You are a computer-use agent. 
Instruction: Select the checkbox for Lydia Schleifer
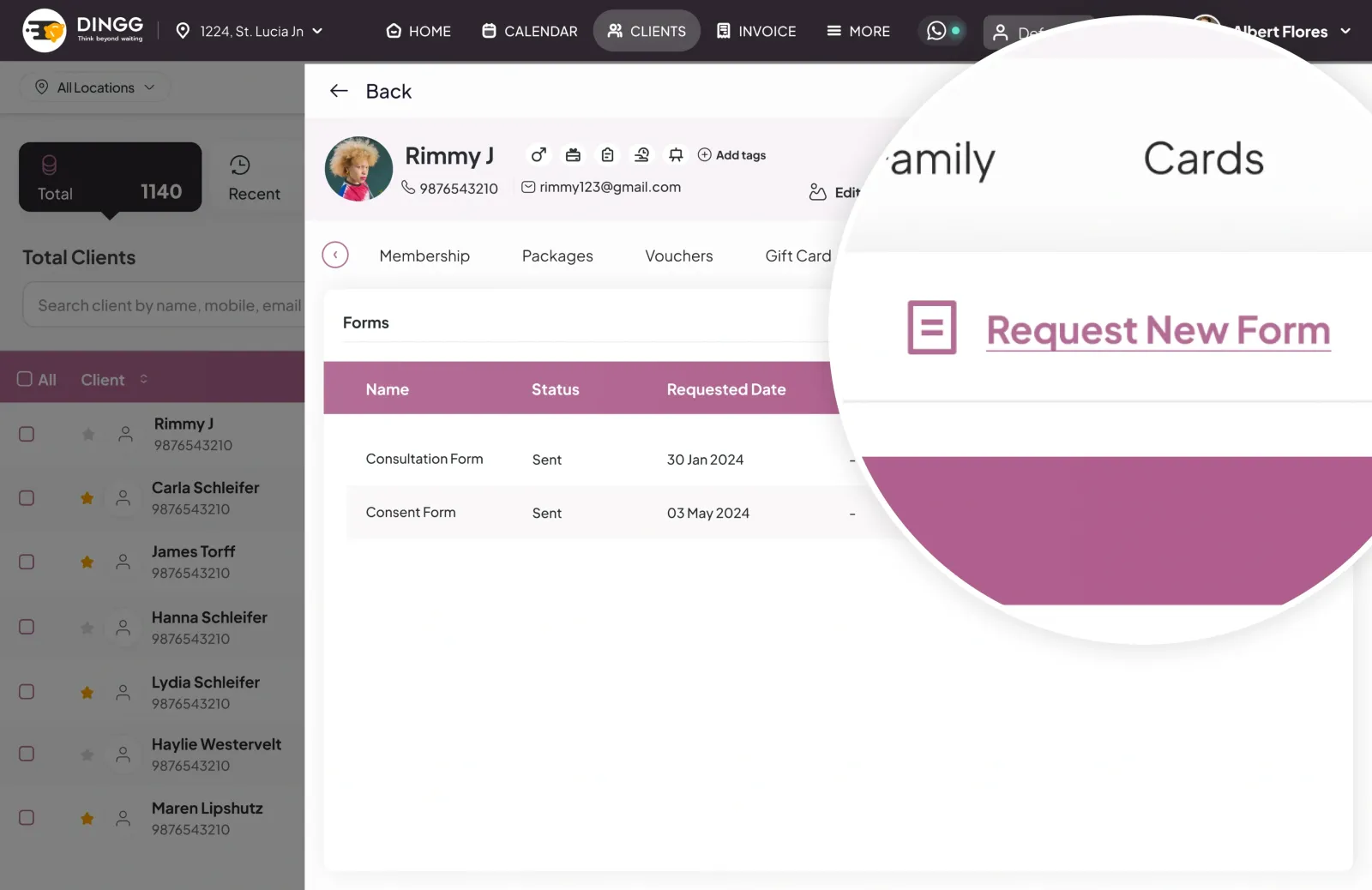pos(27,691)
